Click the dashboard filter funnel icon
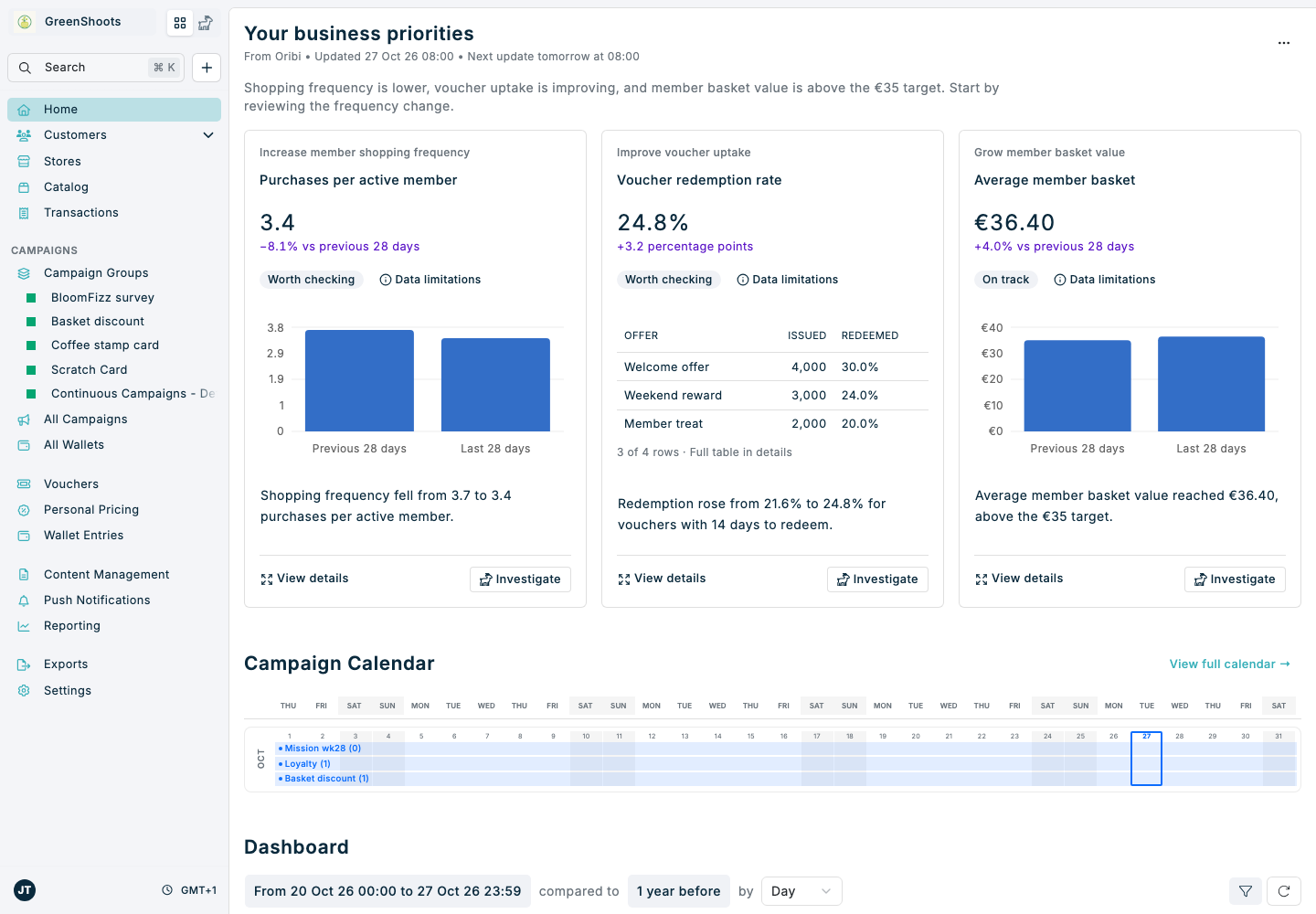 [1246, 891]
